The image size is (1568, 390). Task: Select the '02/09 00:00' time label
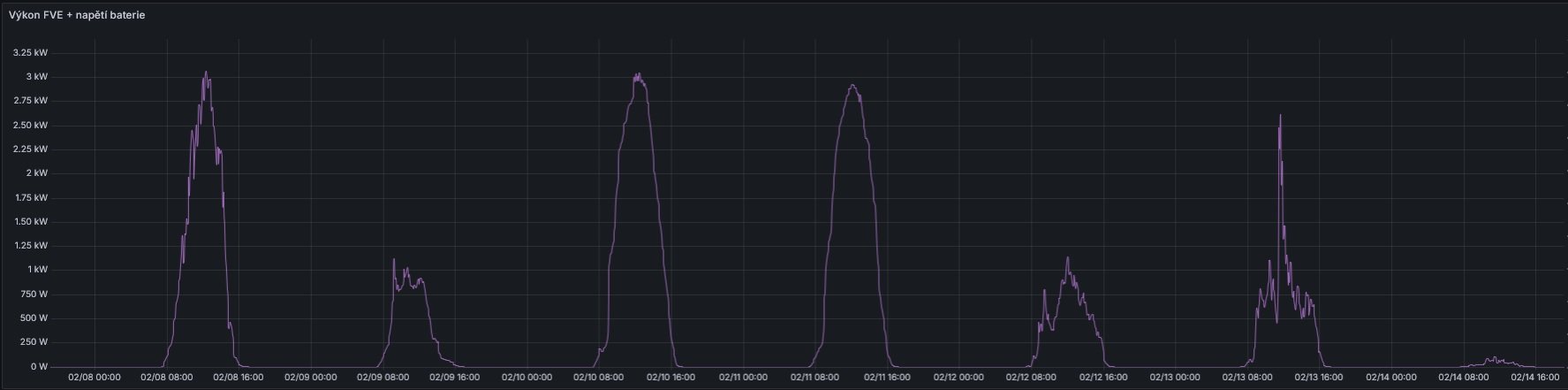pos(310,377)
